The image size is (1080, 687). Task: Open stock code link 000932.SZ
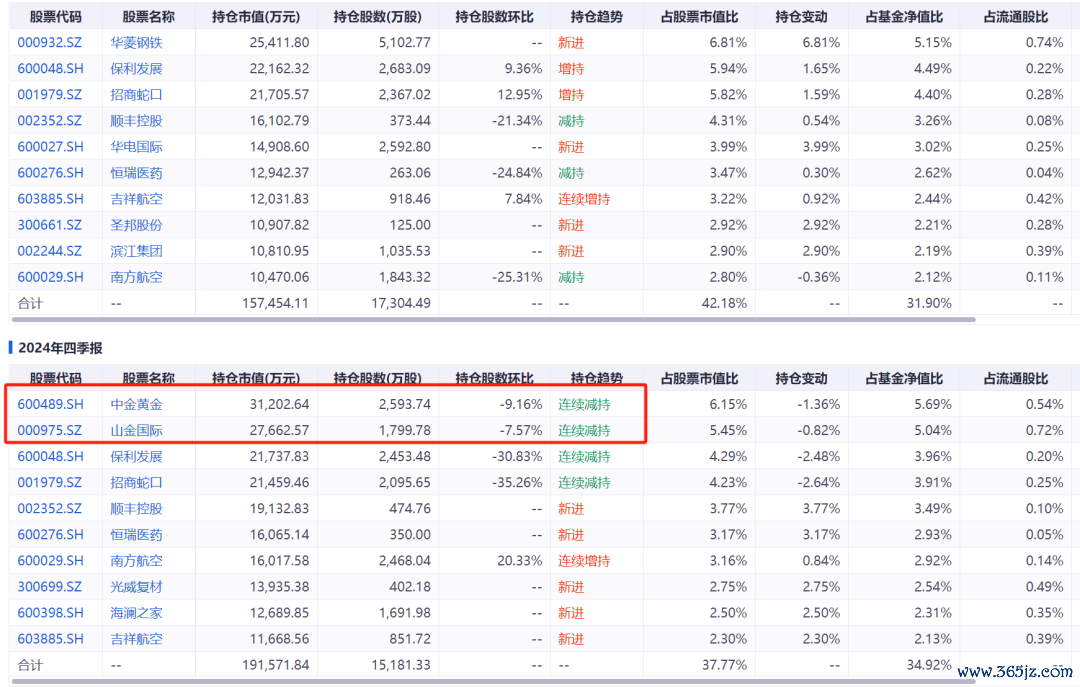click(50, 43)
